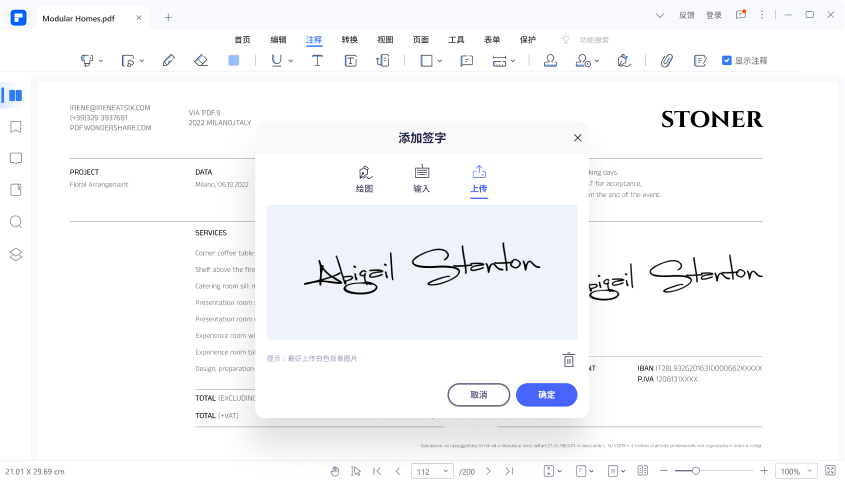Click the 取消 button
This screenshot has width=845, height=482.
coord(478,395)
